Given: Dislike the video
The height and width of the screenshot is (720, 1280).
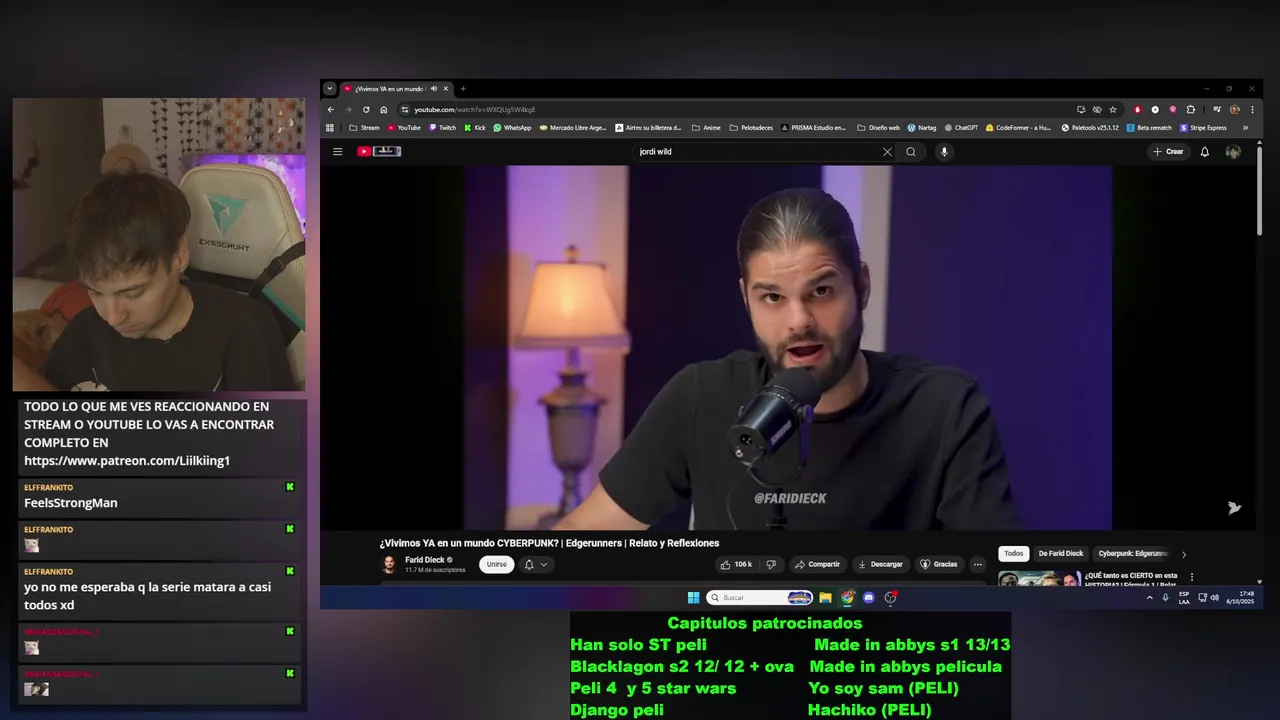Looking at the screenshot, I should coord(771,564).
